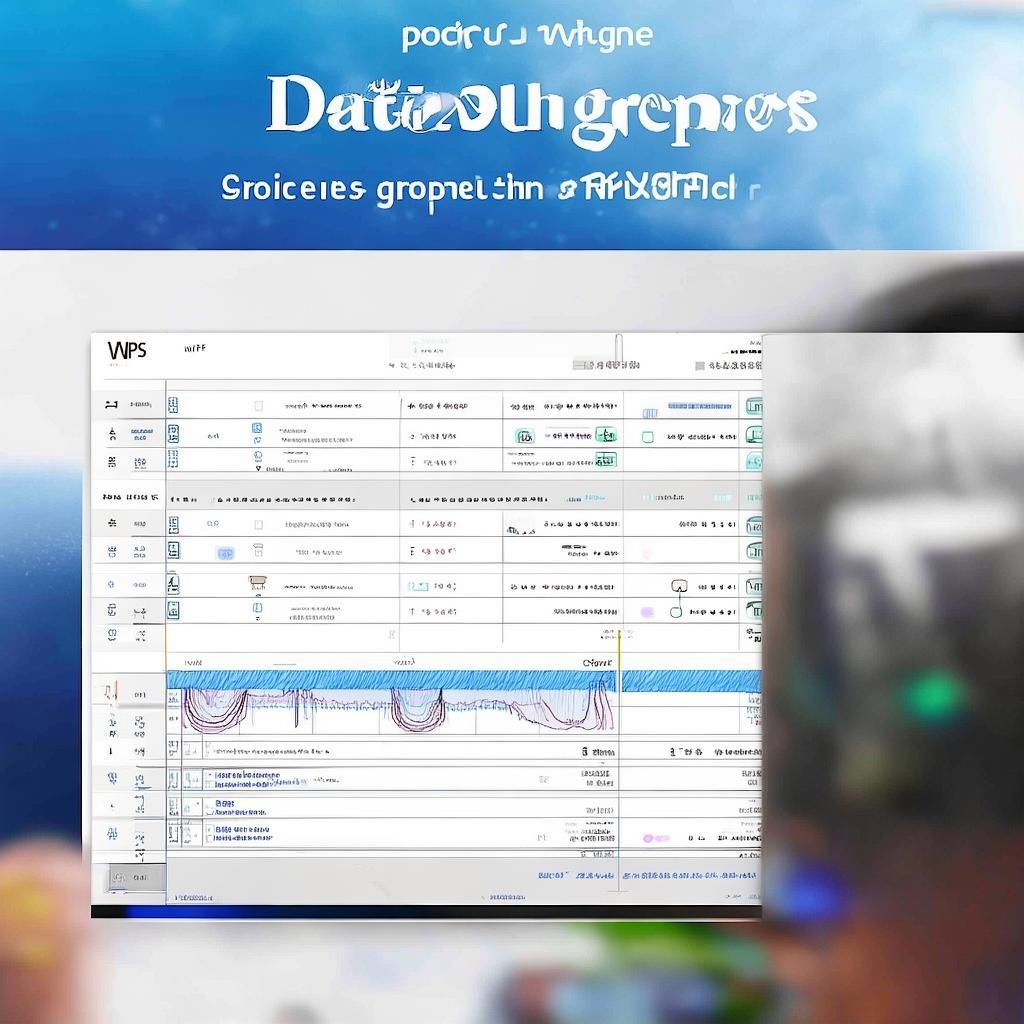This screenshot has height=1024, width=1024.
Task: Toggle the green-outlined checkbox in the second row
Action: [x=647, y=437]
